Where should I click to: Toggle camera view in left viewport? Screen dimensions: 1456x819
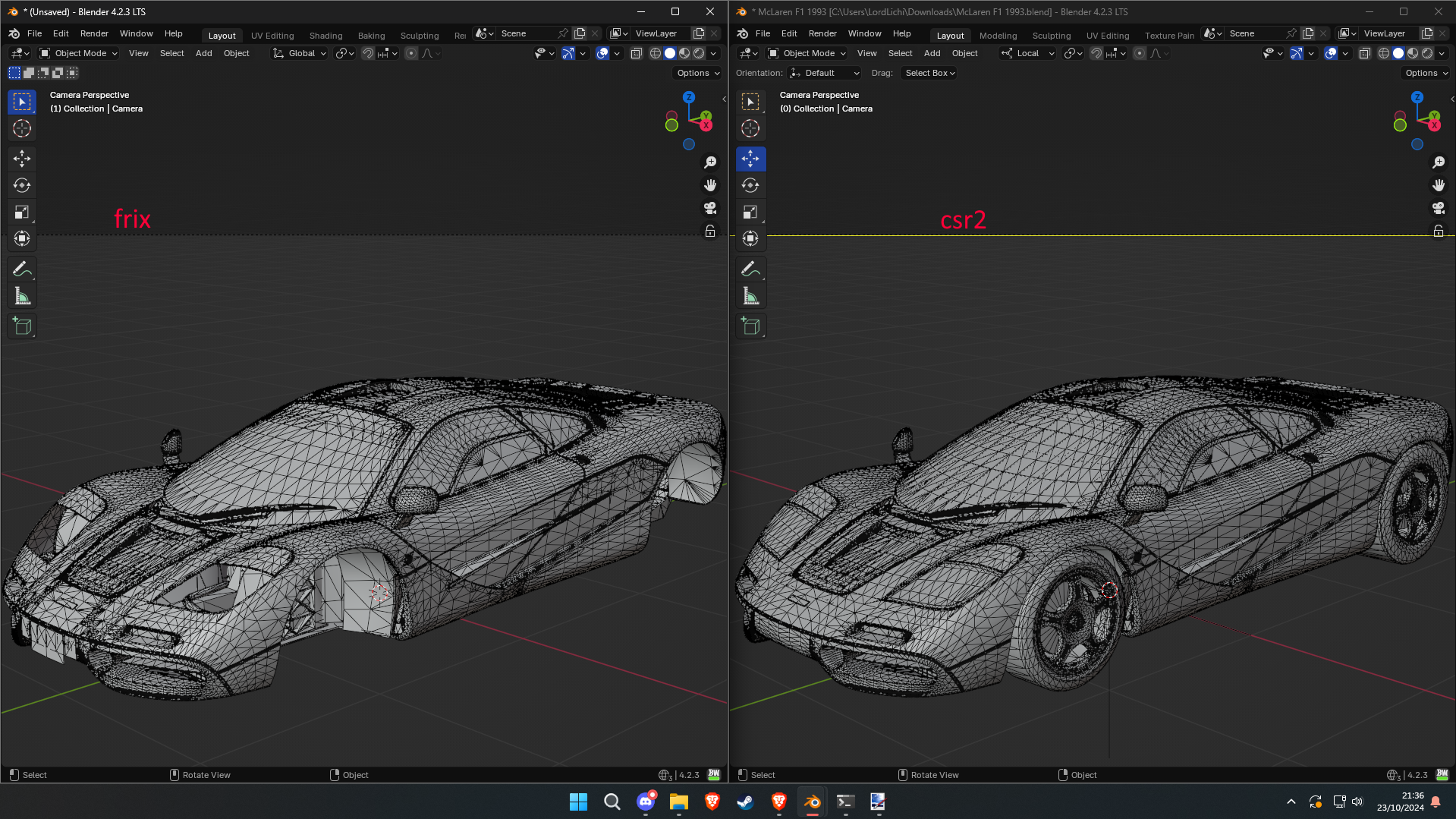tap(710, 208)
